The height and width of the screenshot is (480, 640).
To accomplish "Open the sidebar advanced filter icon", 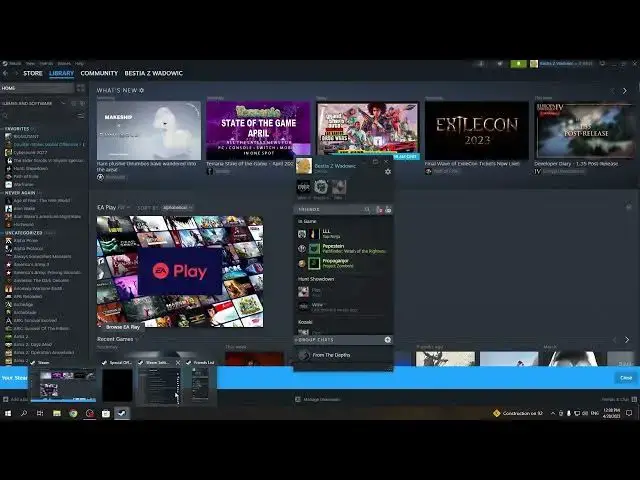I will pyautogui.click(x=81, y=116).
